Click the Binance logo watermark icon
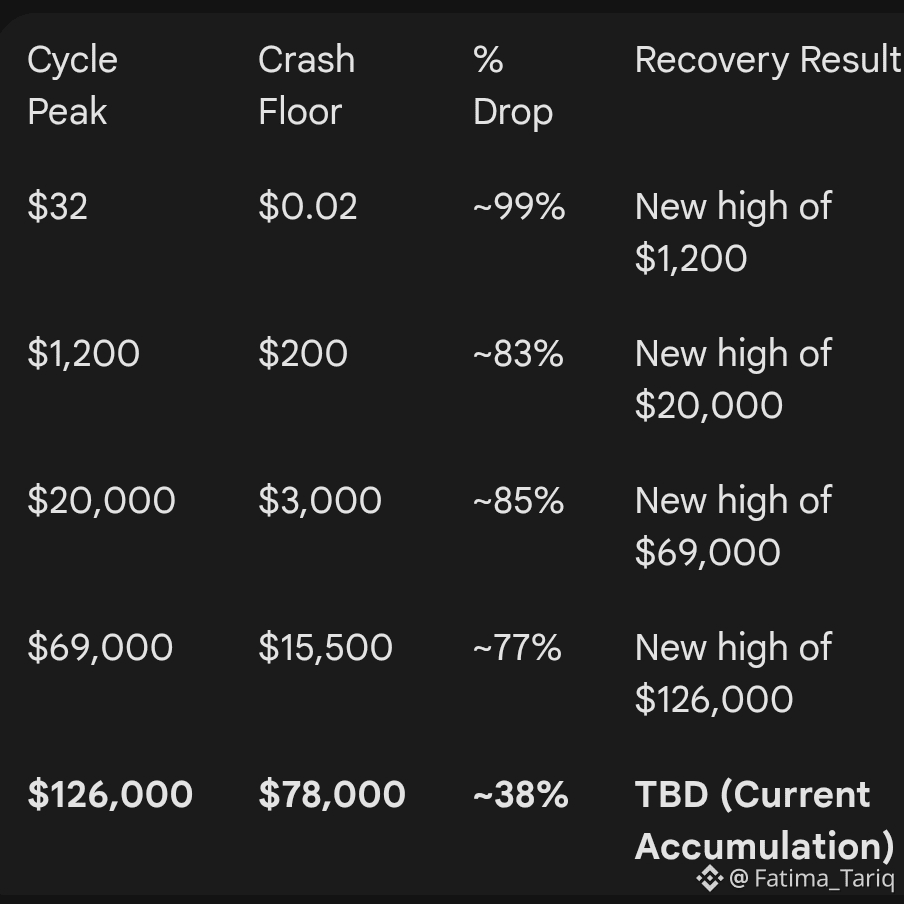This screenshot has width=904, height=904. (709, 879)
